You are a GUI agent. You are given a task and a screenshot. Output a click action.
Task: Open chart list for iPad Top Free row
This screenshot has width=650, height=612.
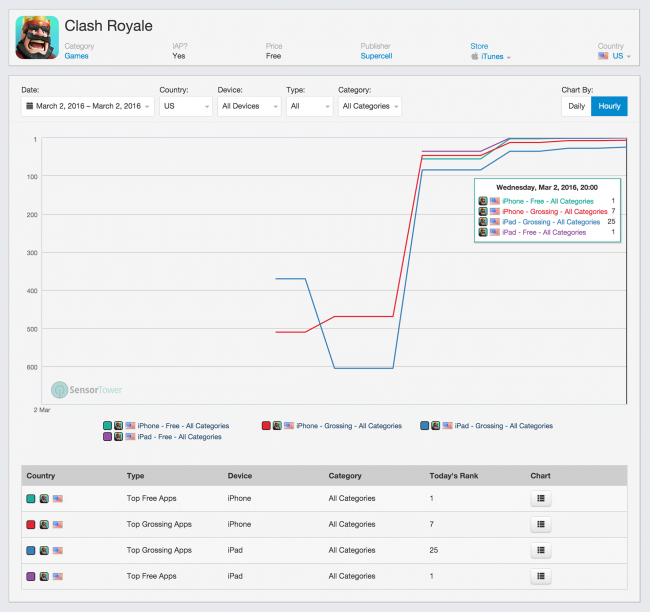pos(541,576)
